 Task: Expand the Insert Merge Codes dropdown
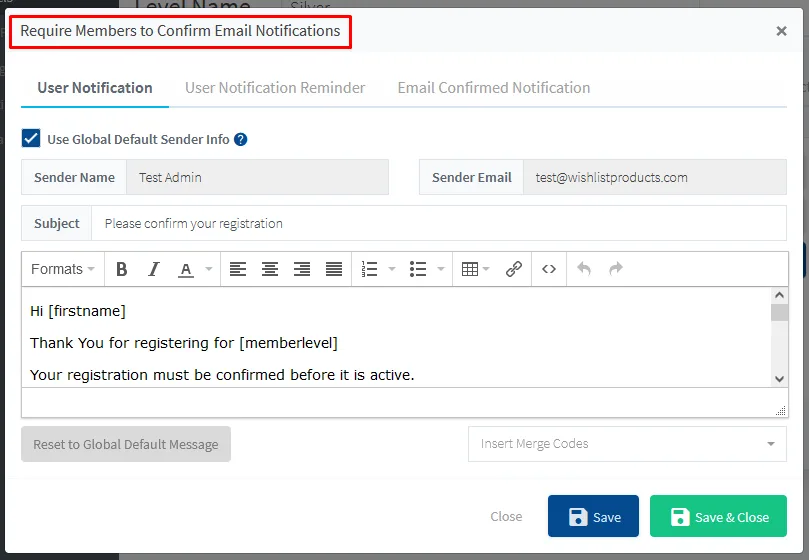pyautogui.click(x=627, y=444)
